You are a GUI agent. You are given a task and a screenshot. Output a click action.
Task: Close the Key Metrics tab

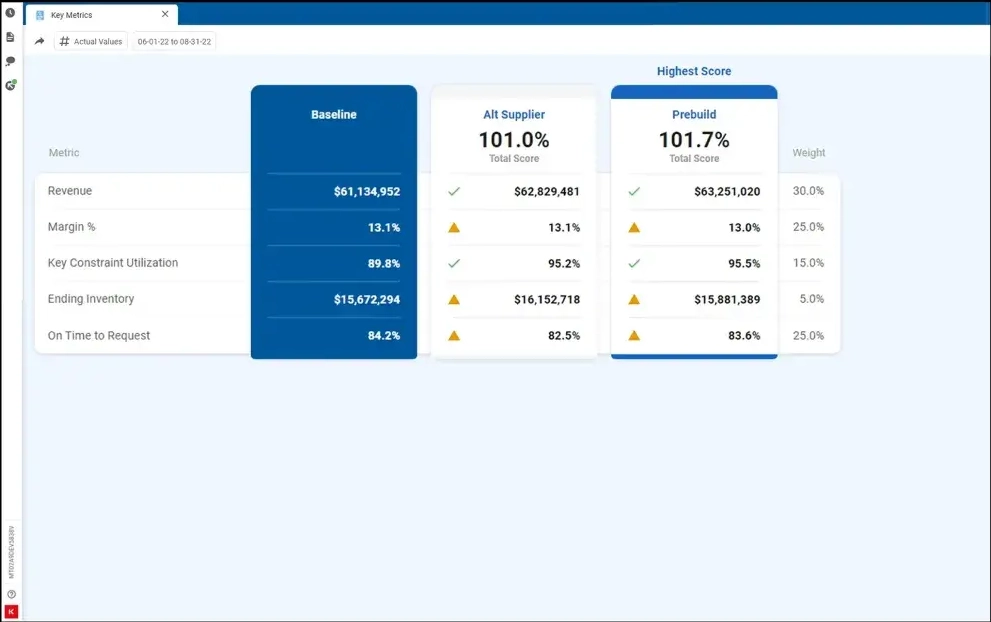(x=165, y=14)
